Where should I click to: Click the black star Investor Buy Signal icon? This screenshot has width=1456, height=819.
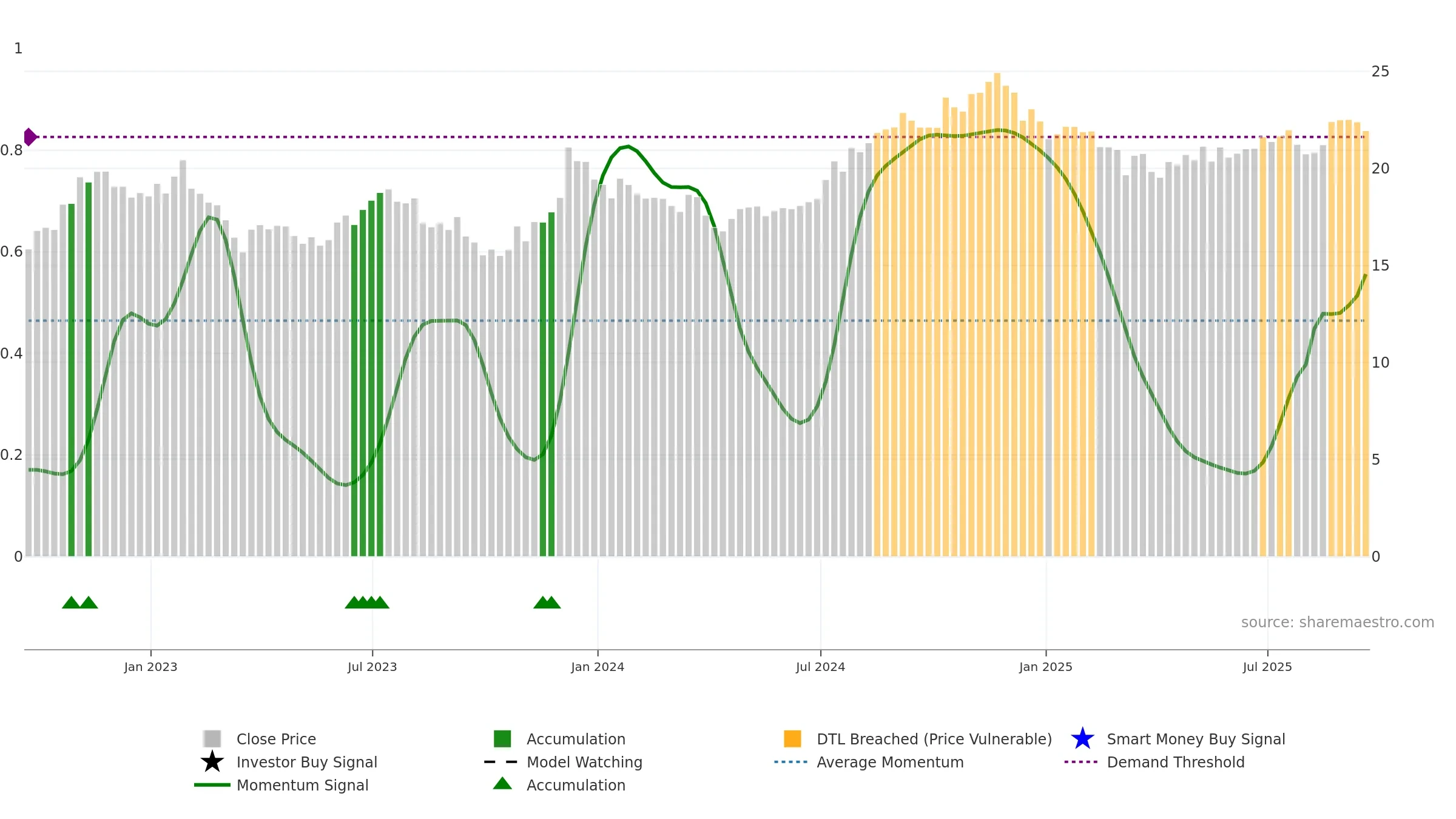pos(212,762)
